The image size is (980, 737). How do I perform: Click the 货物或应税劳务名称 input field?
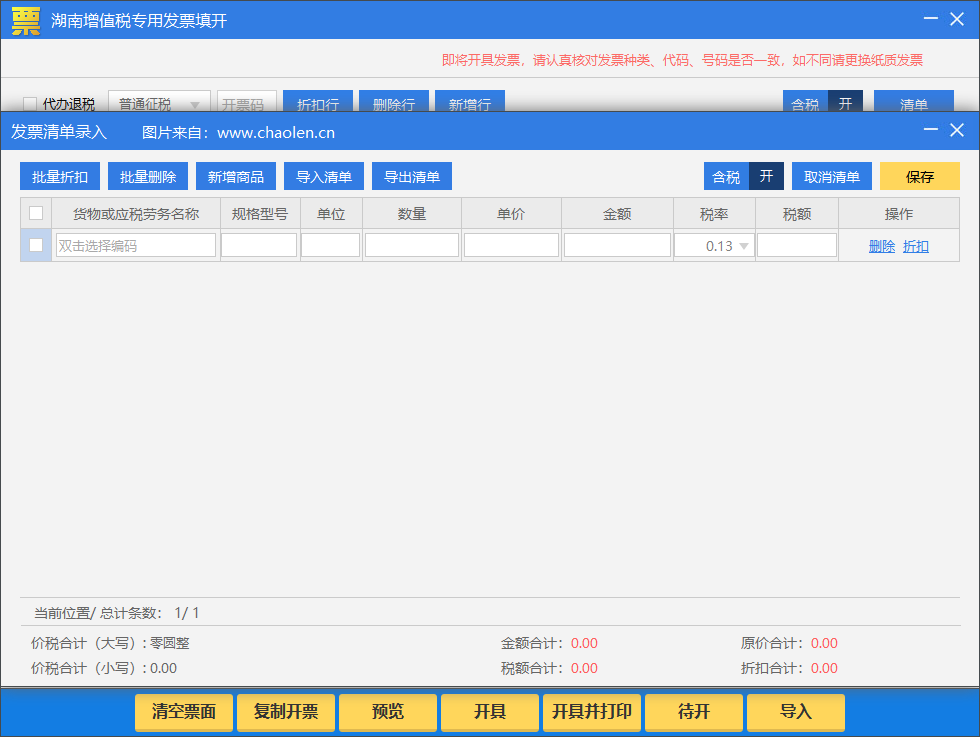pos(136,245)
